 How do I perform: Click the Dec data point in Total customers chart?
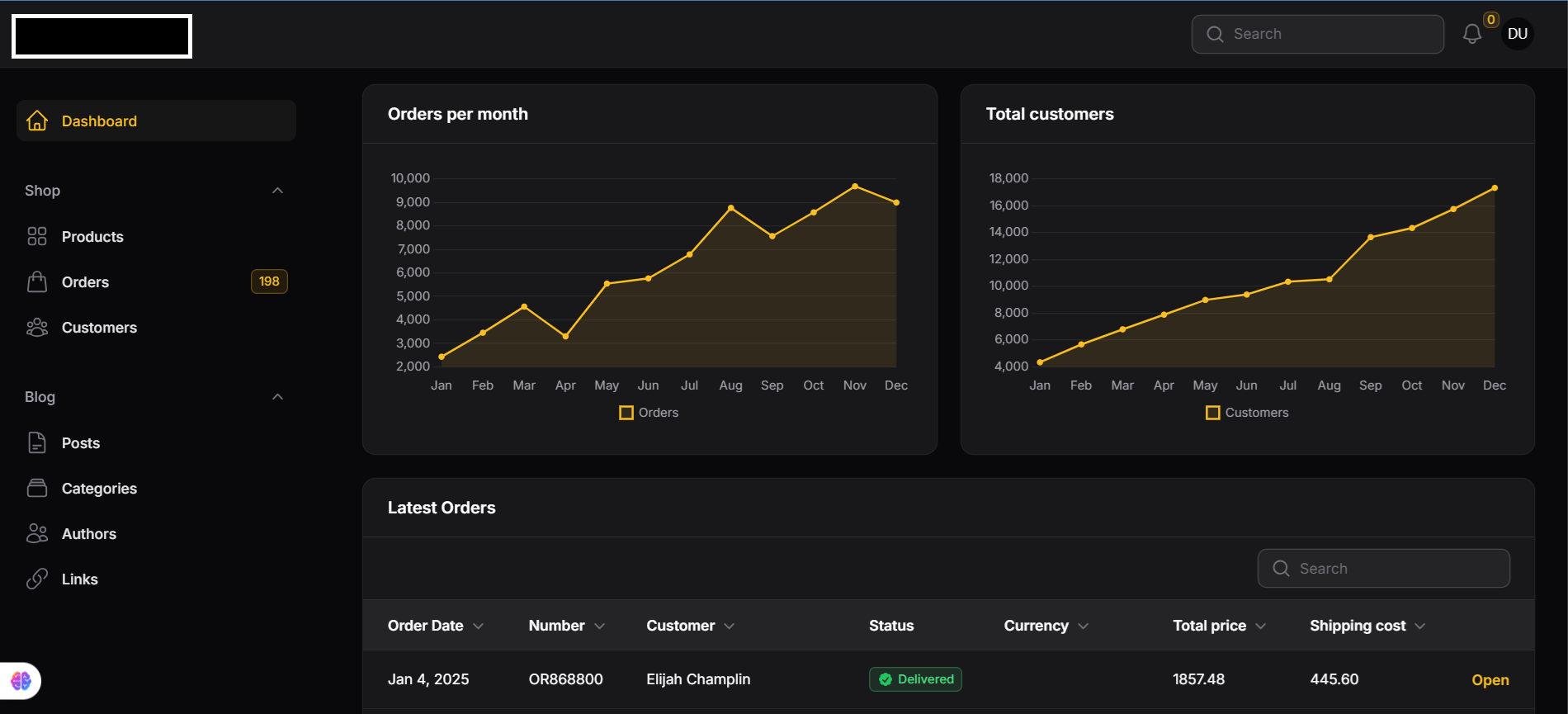1495,188
